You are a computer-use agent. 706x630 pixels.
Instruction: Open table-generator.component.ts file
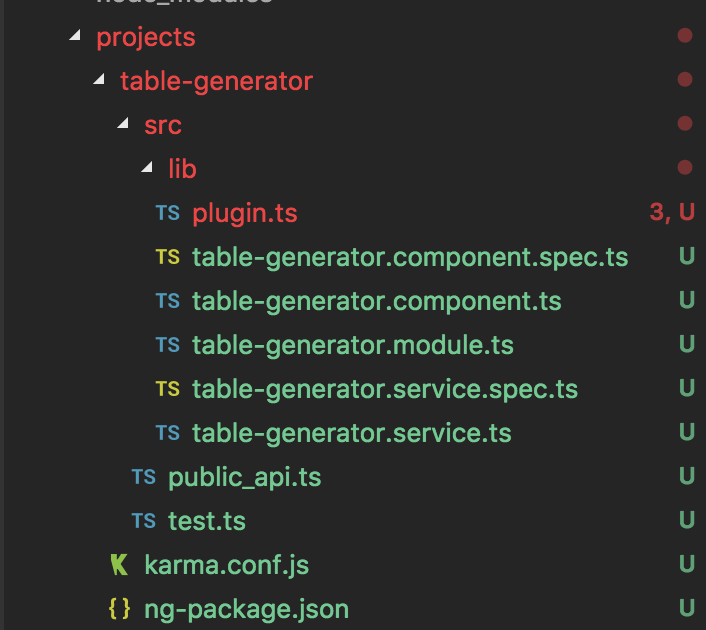coord(376,301)
